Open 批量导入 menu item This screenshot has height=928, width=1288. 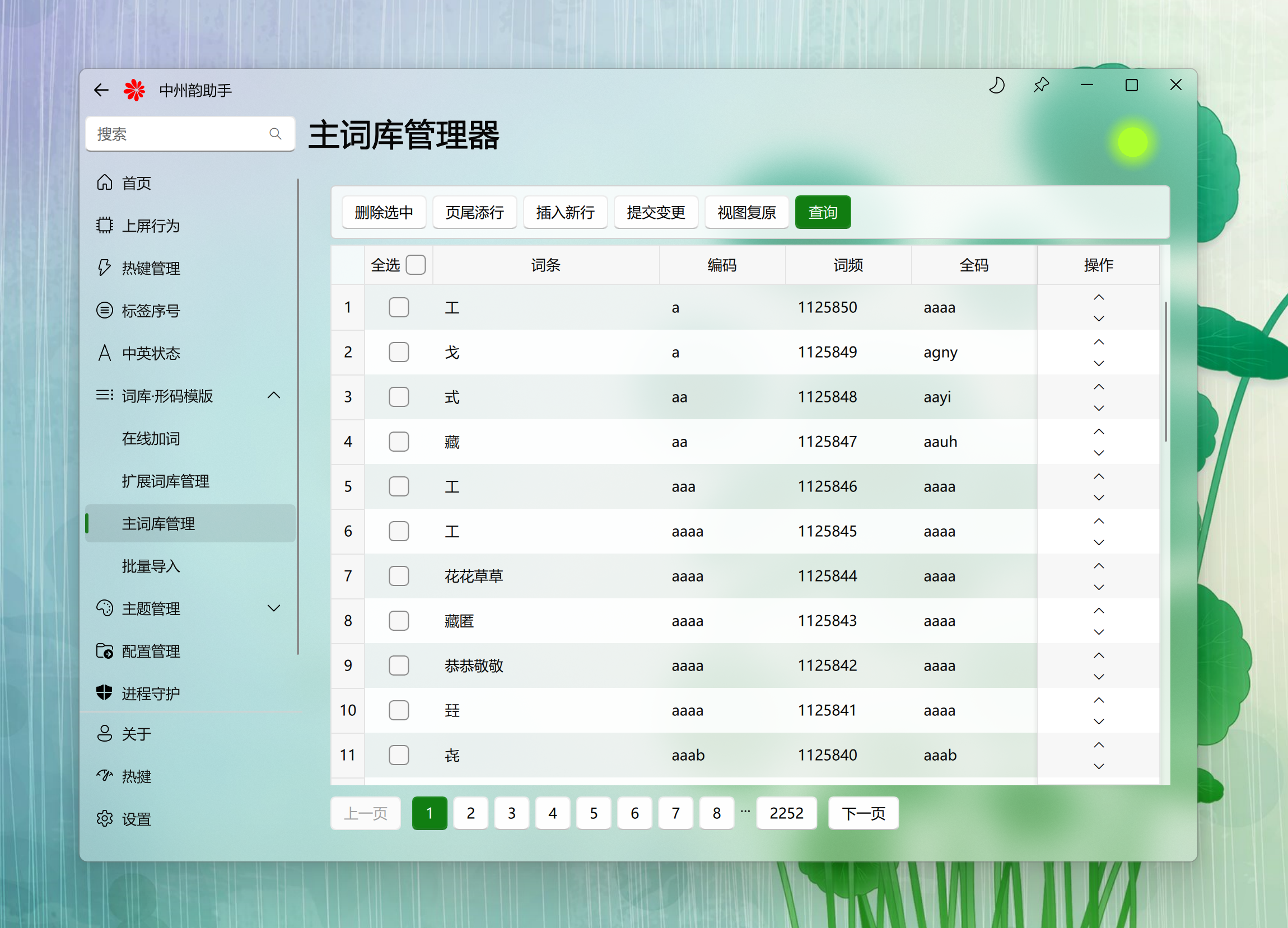coord(151,566)
